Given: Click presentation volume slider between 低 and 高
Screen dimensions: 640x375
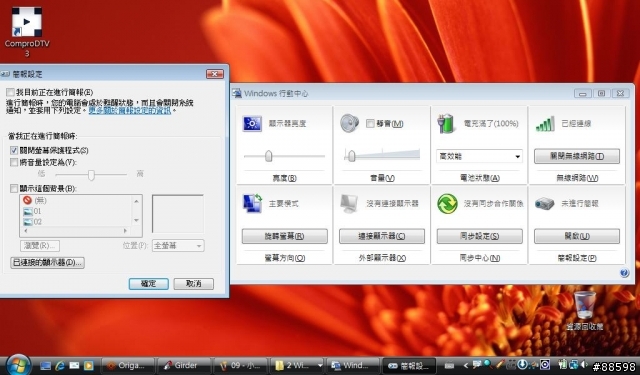Looking at the screenshot, I should [91, 175].
